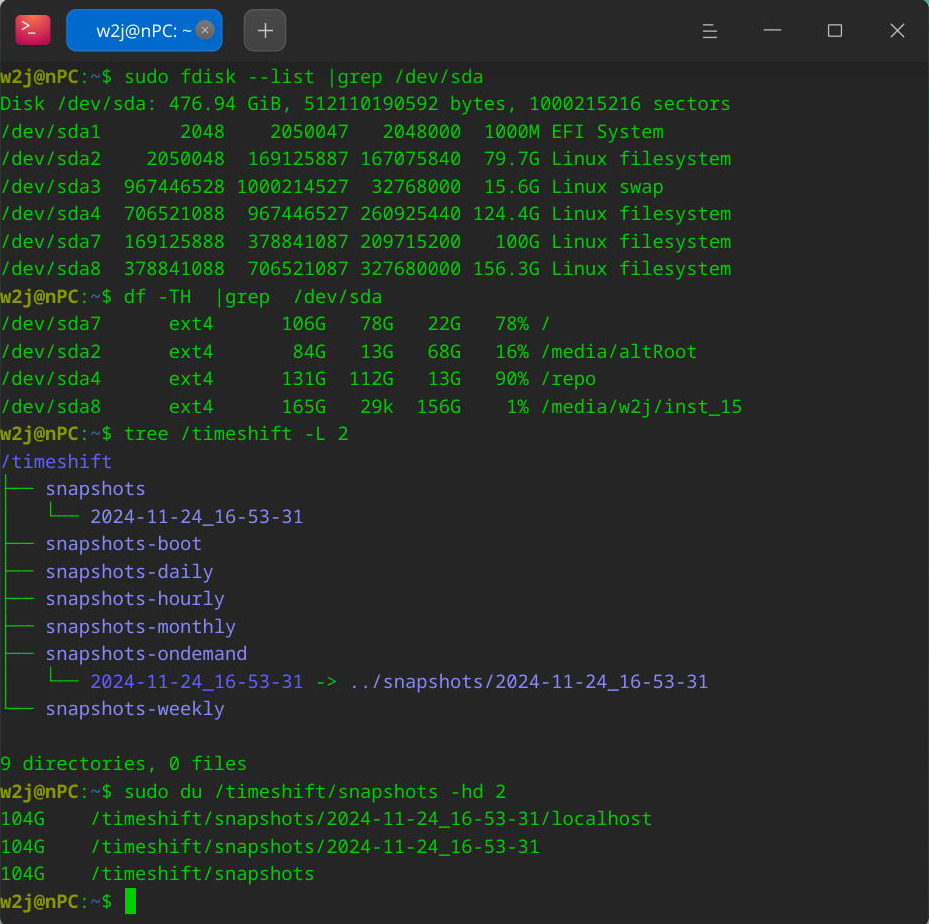Click the /timeshift root directory name

[x=56, y=461]
